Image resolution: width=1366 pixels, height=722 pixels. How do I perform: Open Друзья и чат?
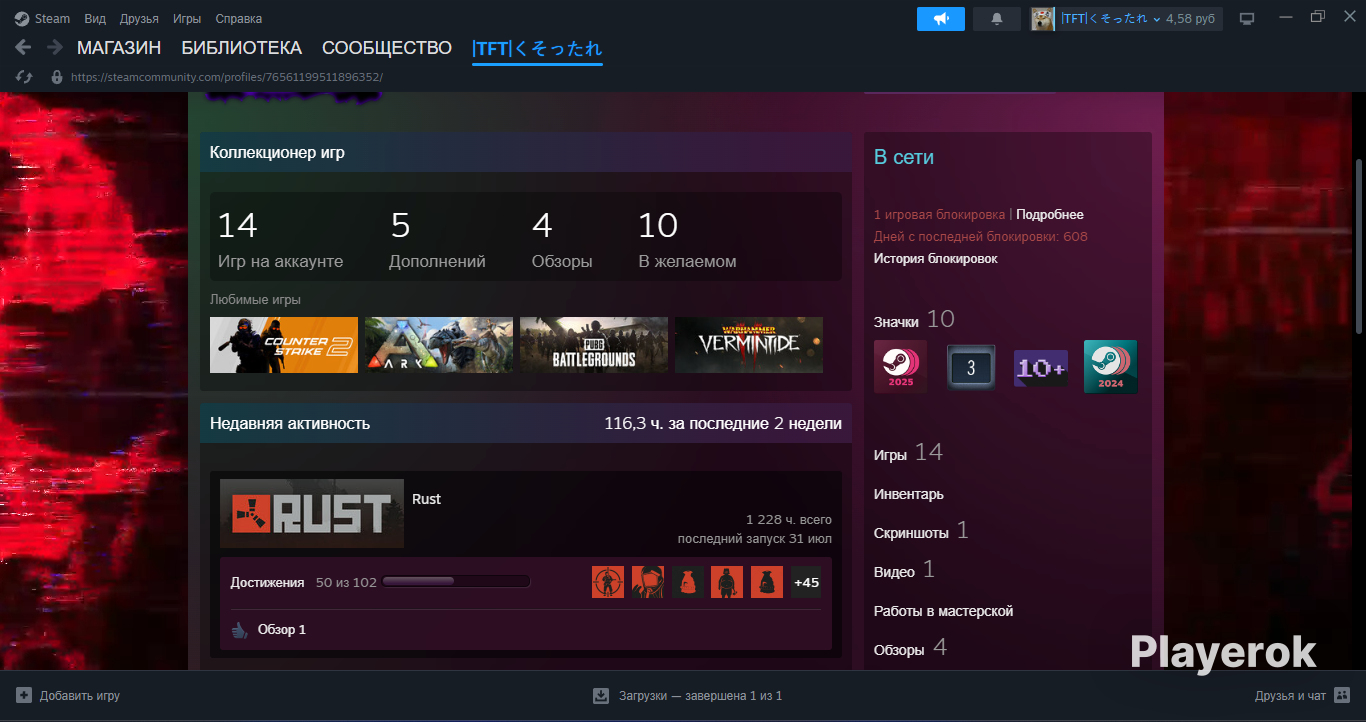pyautogui.click(x=1290, y=695)
